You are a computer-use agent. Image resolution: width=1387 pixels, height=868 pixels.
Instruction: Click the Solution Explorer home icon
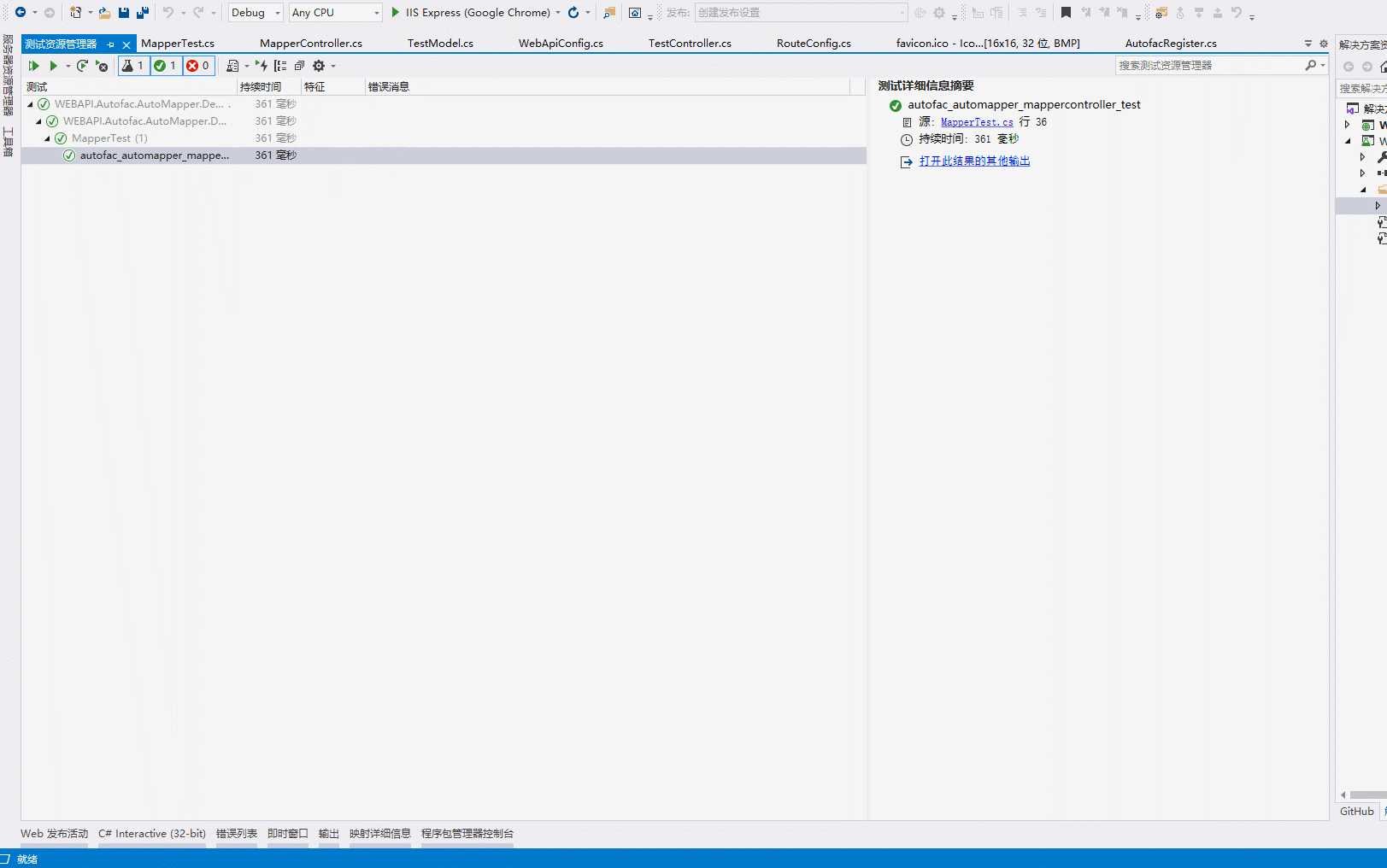pos(1384,67)
